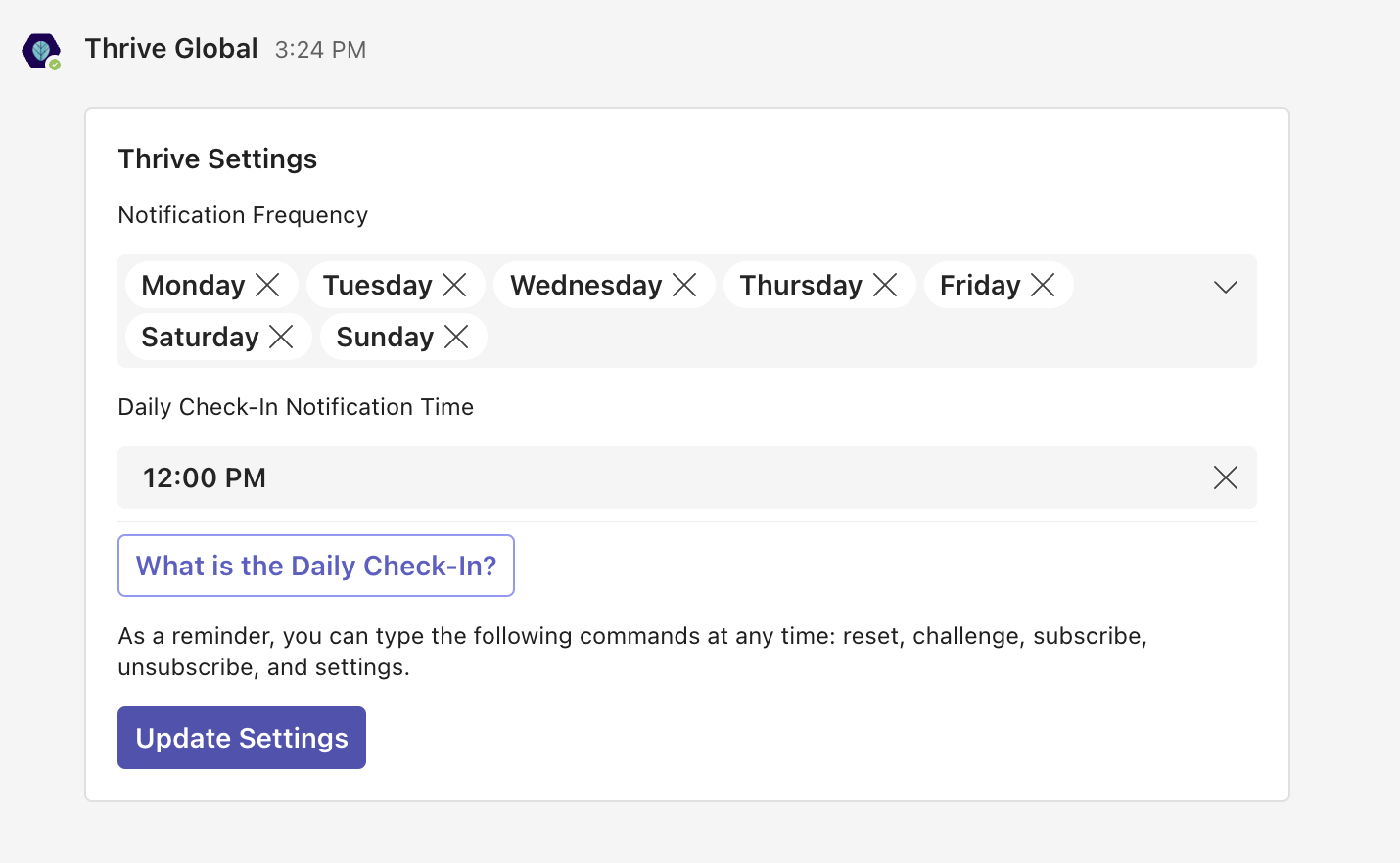Click the Thrive Global sender name
The image size is (1400, 863).
(171, 49)
